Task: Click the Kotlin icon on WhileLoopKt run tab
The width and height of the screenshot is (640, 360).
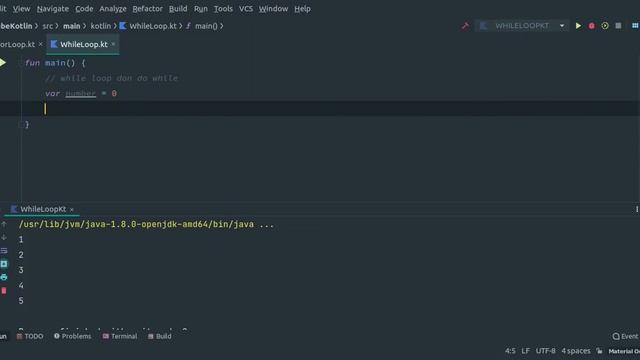Action: click(x=14, y=209)
